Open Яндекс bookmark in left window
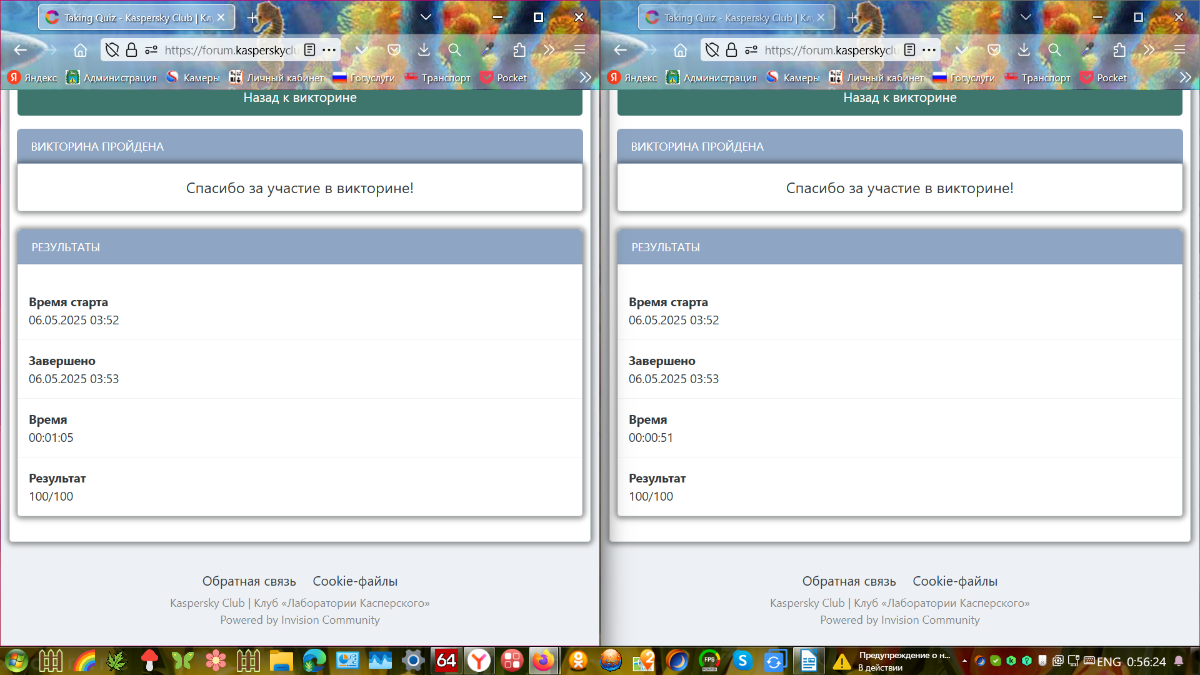The width and height of the screenshot is (1200, 675). tap(32, 77)
